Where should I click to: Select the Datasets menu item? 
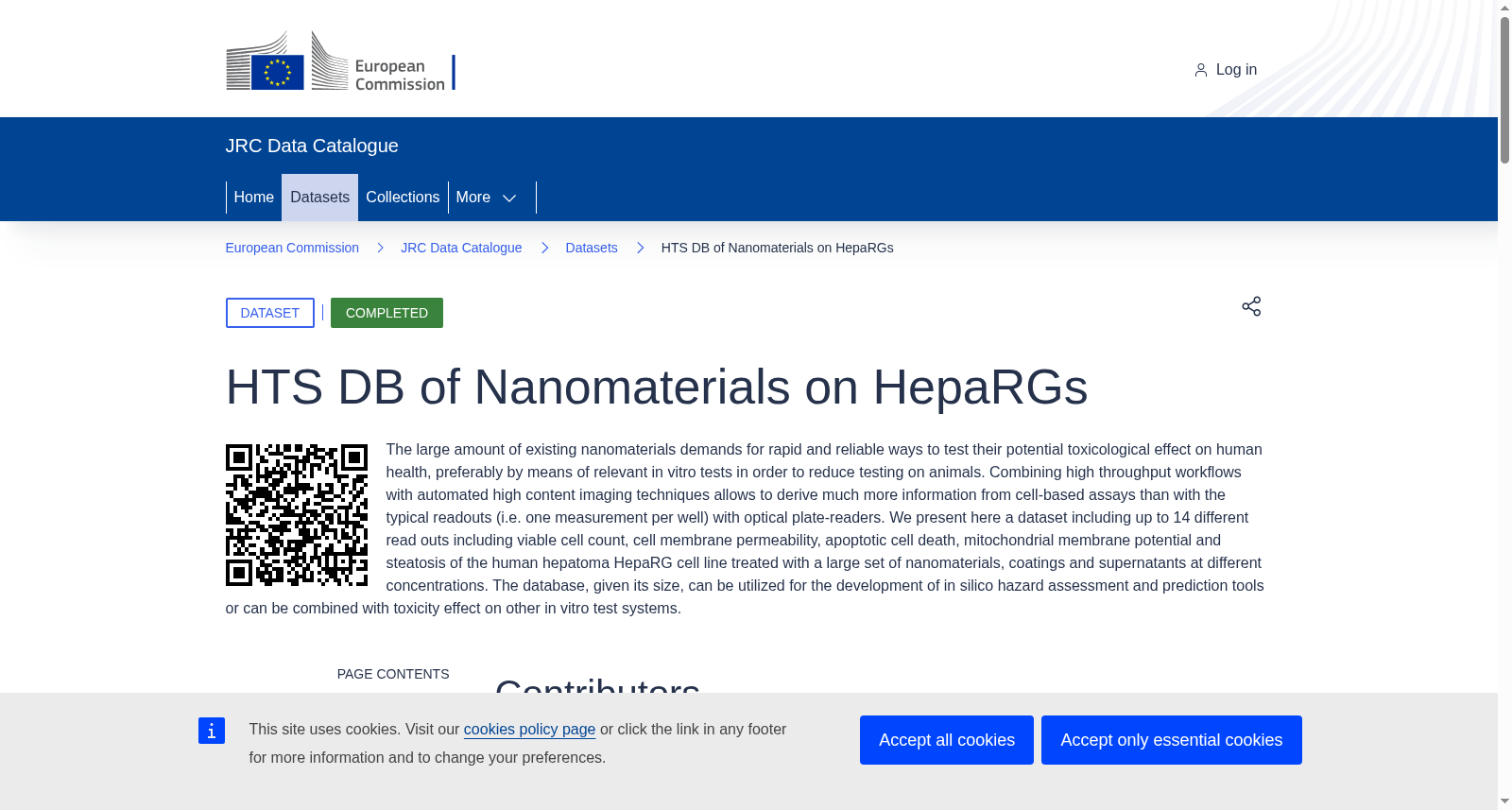pos(319,198)
